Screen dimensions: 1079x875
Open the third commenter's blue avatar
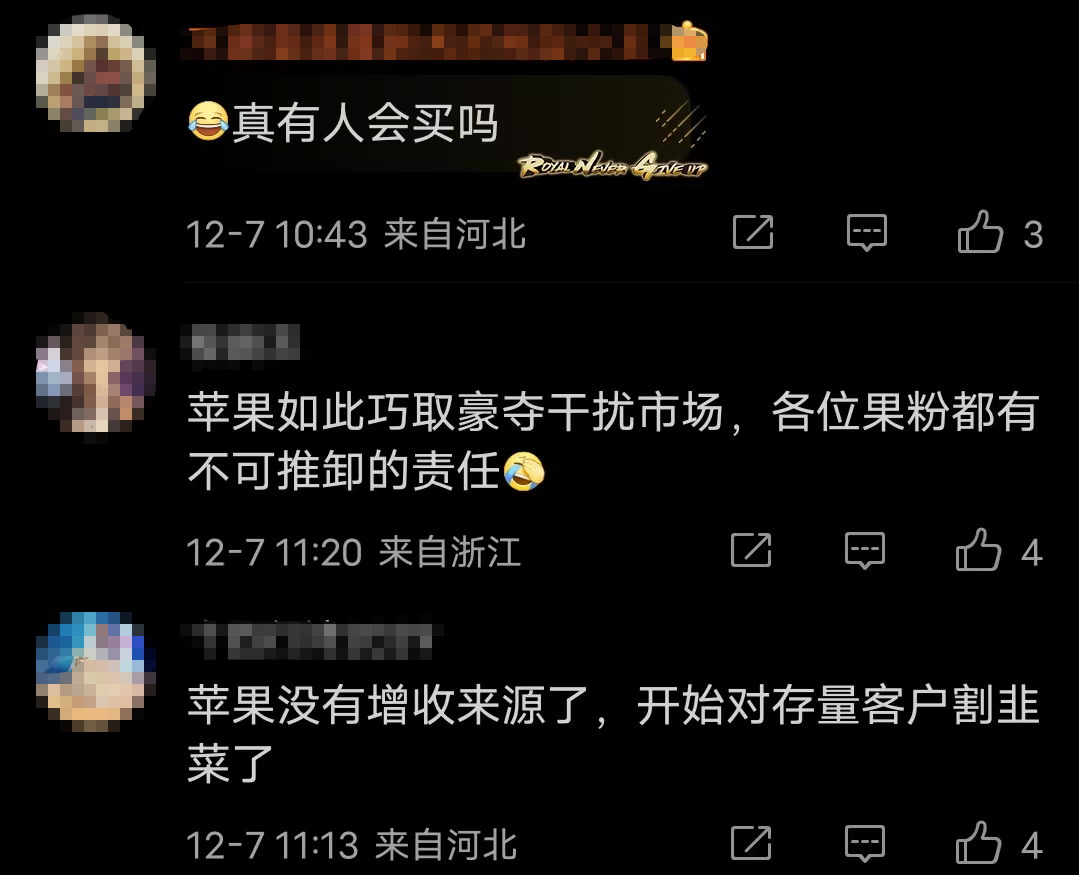pyautogui.click(x=96, y=671)
